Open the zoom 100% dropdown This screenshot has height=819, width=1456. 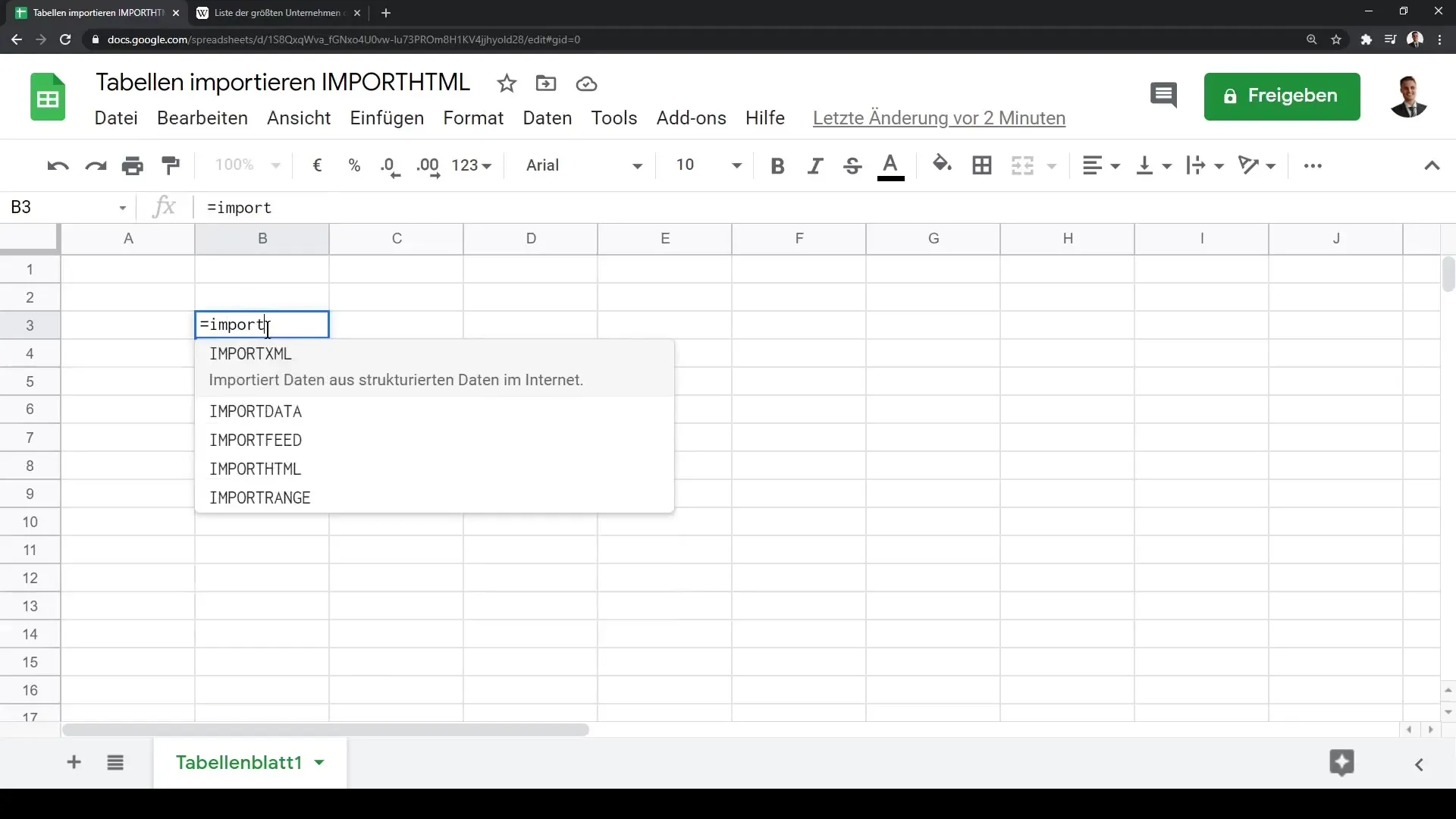[x=247, y=165]
